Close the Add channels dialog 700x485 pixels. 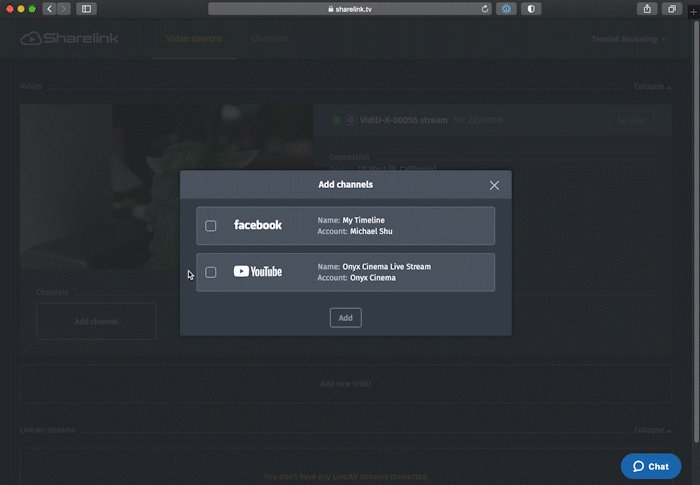click(494, 185)
